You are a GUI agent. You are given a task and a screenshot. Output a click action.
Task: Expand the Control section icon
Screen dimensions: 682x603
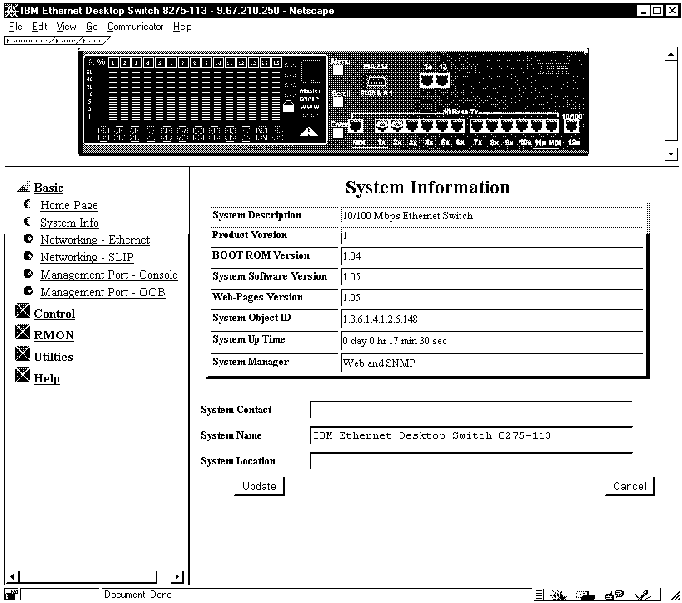click(23, 313)
